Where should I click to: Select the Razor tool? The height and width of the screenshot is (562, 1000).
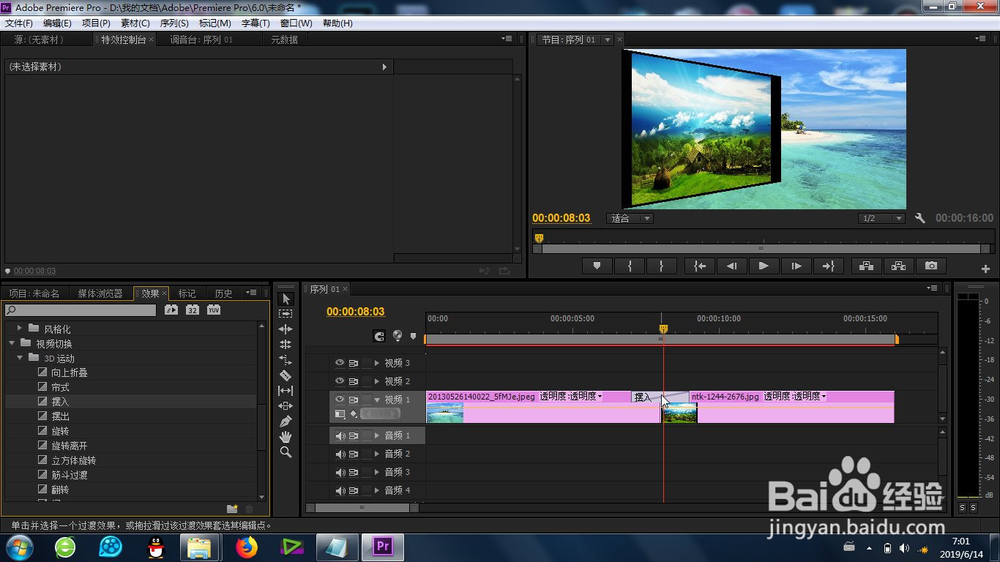[x=286, y=375]
